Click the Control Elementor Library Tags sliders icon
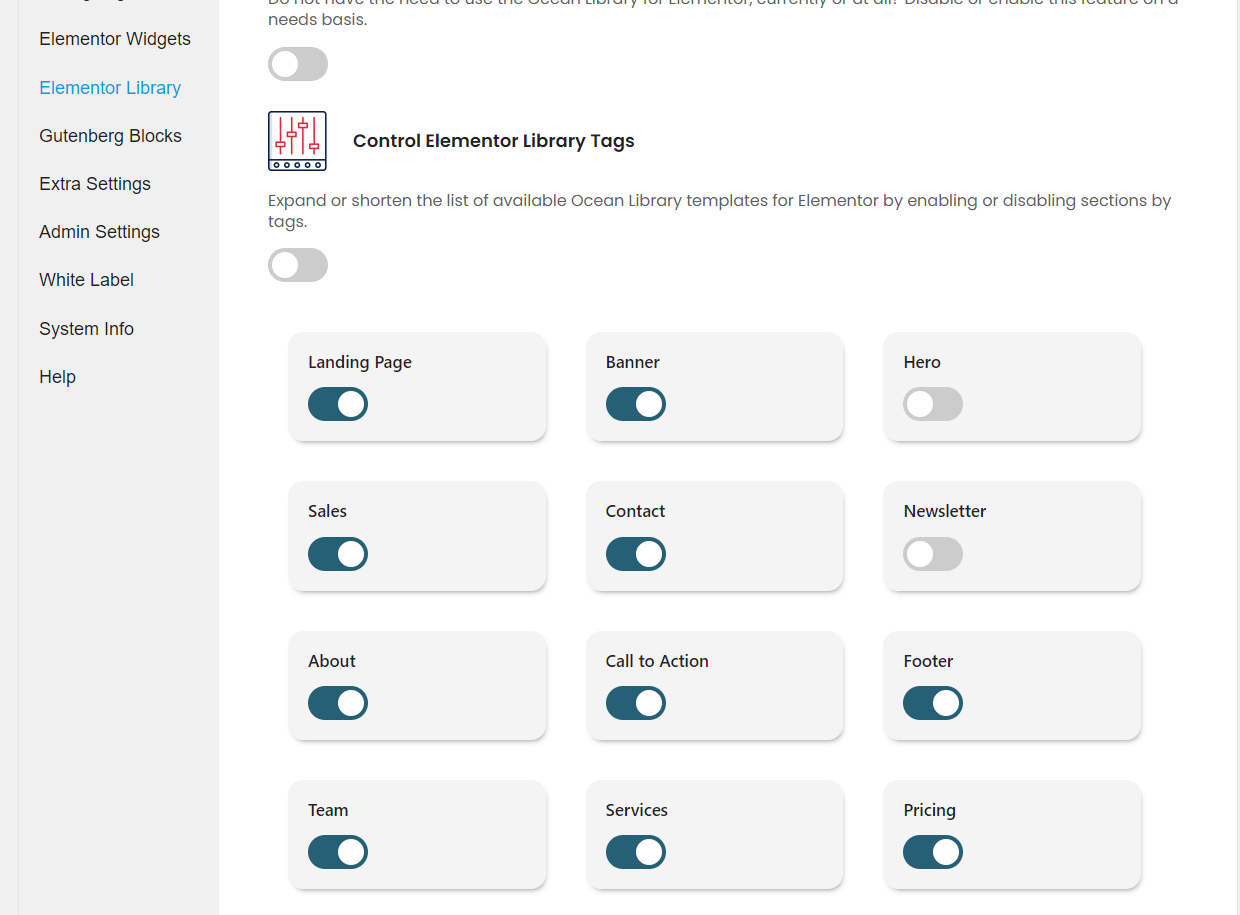The height and width of the screenshot is (915, 1240). [x=297, y=141]
